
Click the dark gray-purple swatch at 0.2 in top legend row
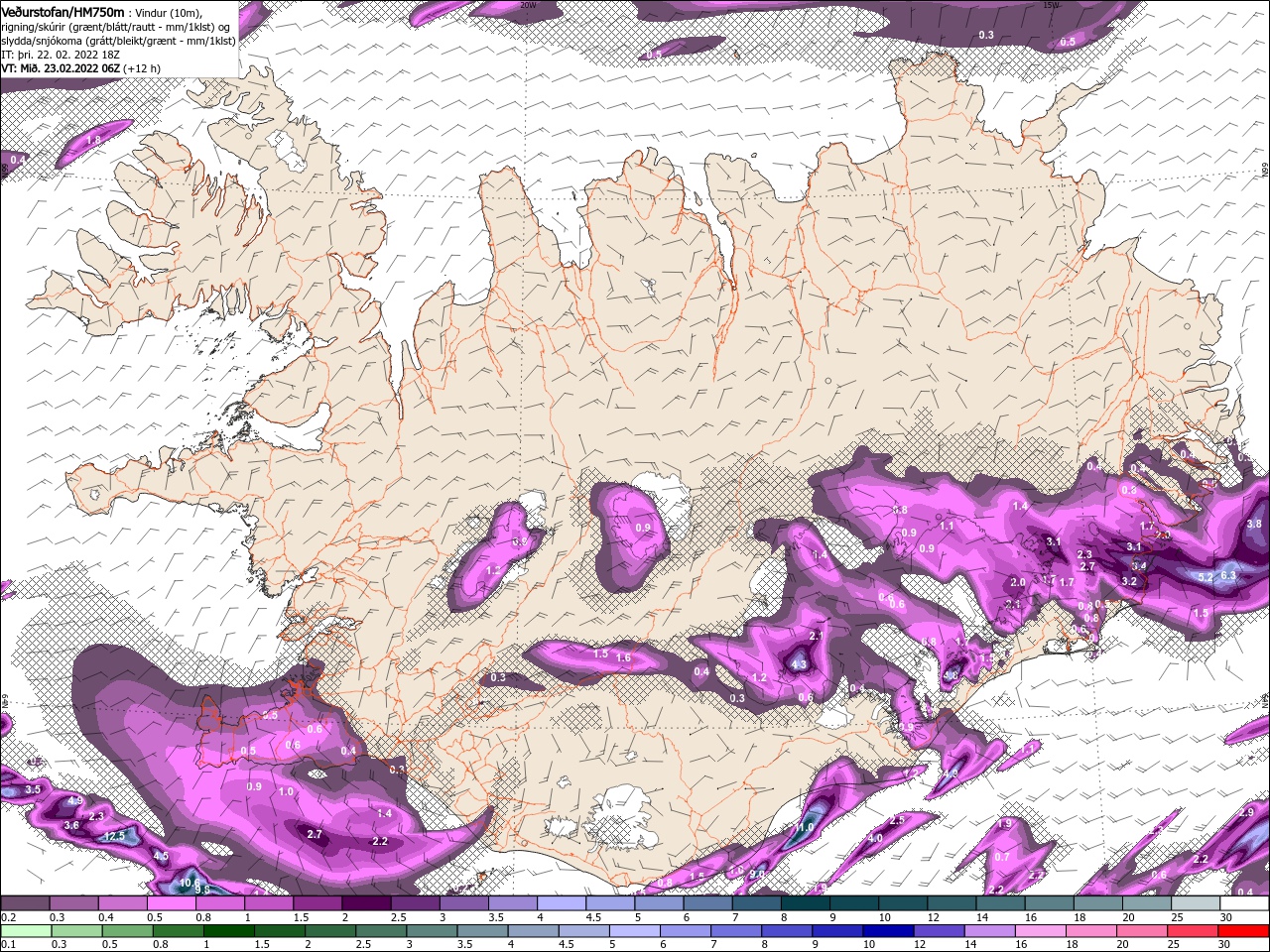[x=24, y=903]
